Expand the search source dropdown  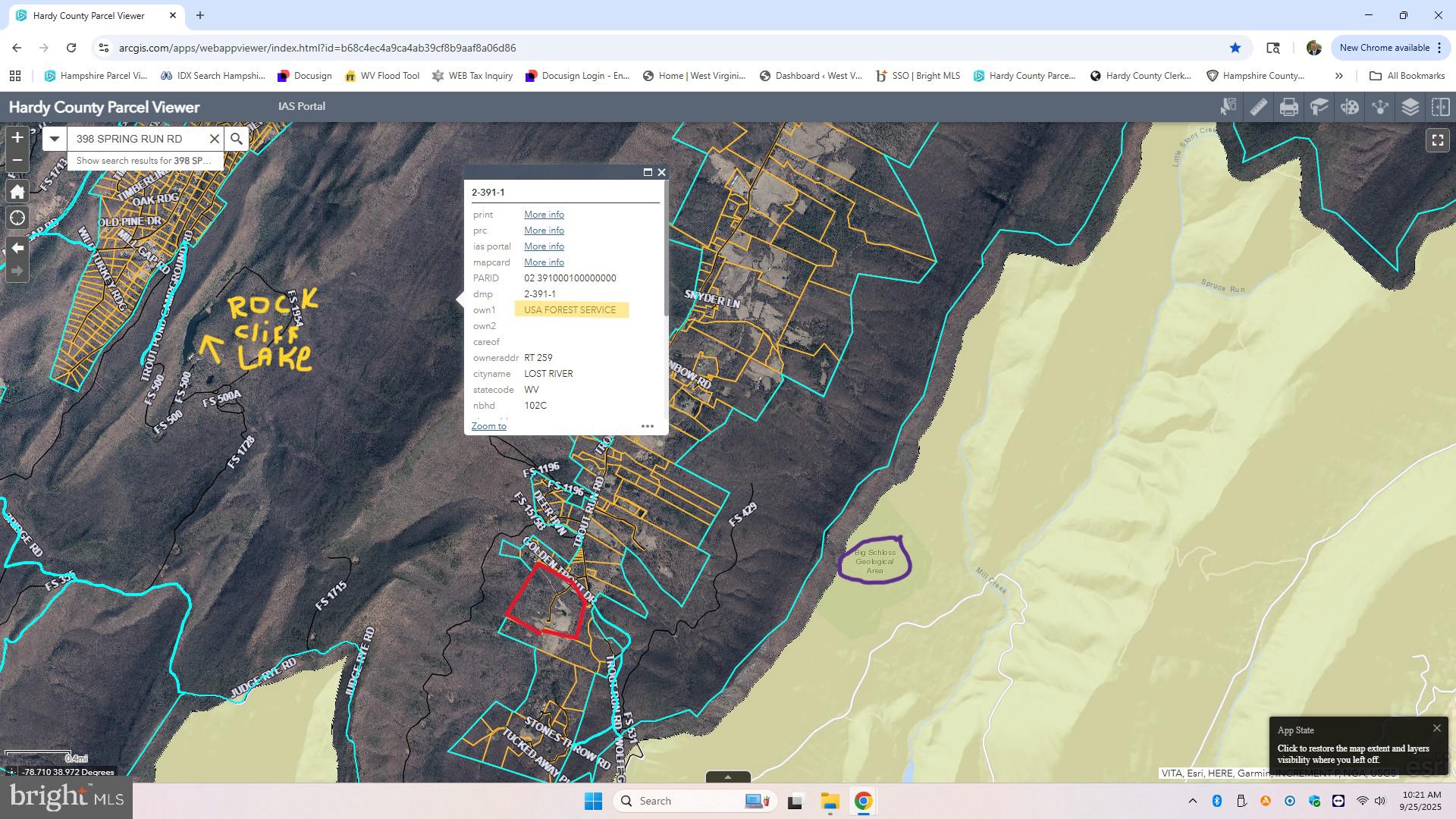coord(54,139)
